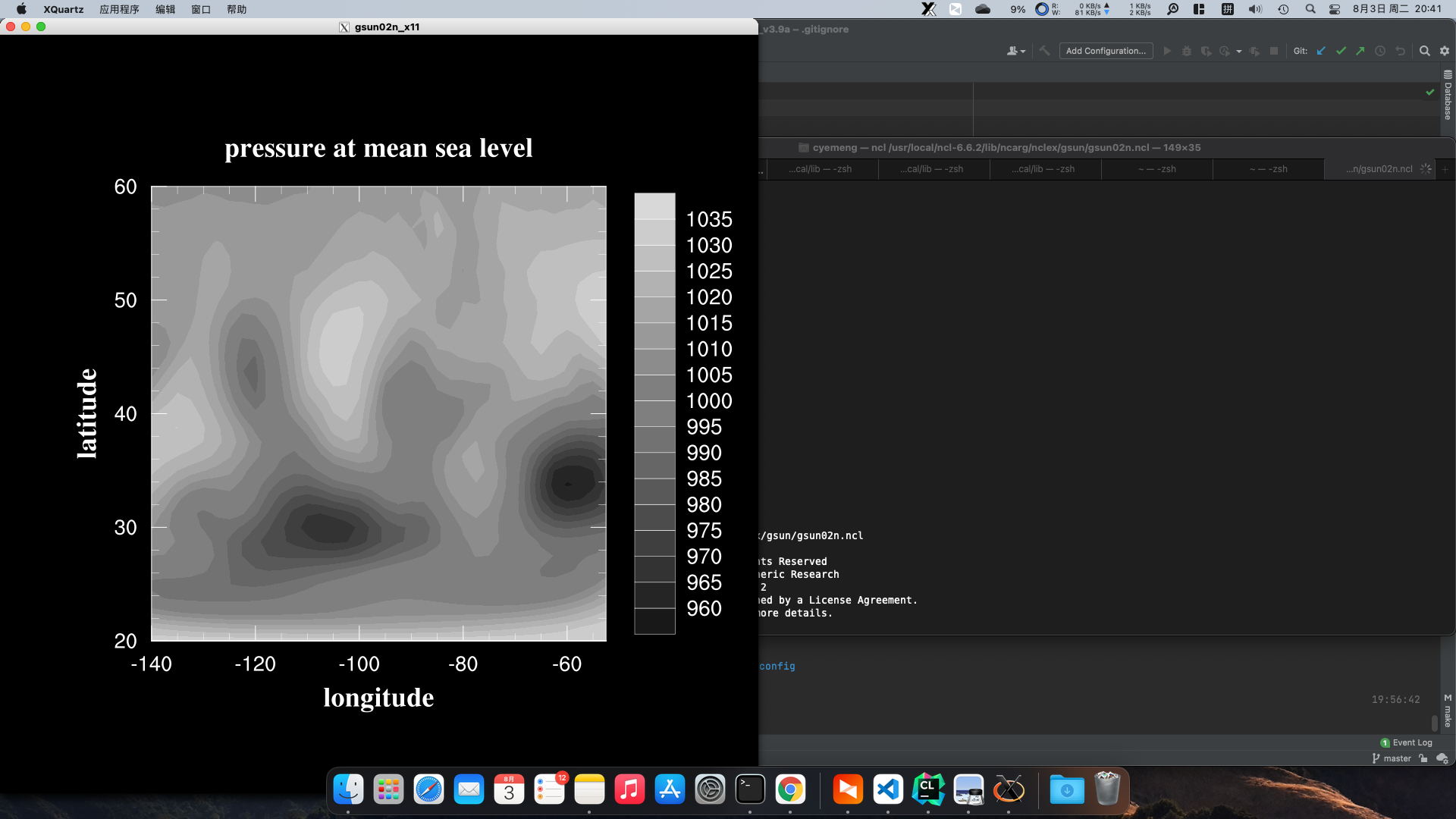Switch to the gsun02n.ncl terminal tab
1456x819 pixels.
coord(1379,169)
